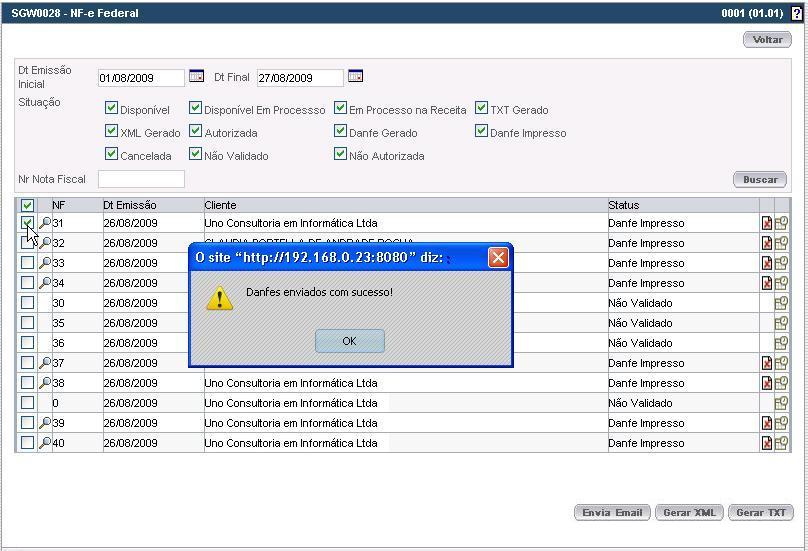Viewport: 808px width, 551px height.
Task: Toggle the Autorizada checkbox
Action: click(x=196, y=131)
